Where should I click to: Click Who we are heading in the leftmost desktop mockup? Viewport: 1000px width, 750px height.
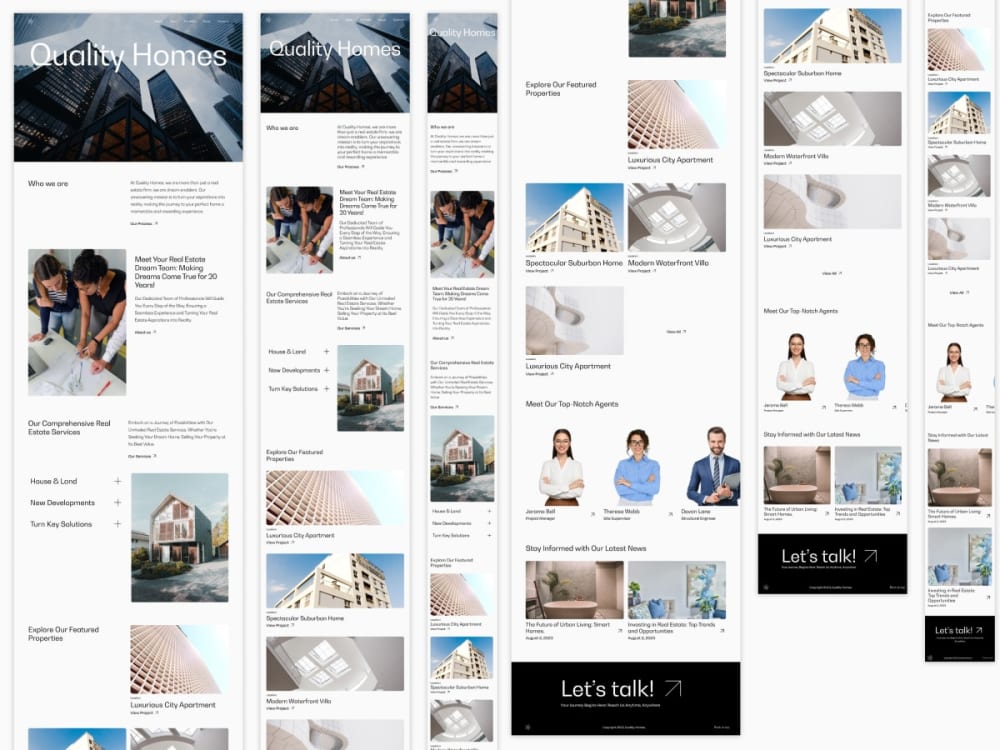point(48,184)
